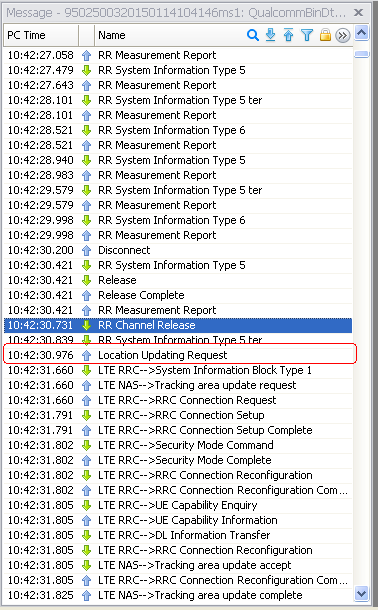Select LTE NAS Tracking area update accept
Screen dimensions: 378x610
coord(178,565)
